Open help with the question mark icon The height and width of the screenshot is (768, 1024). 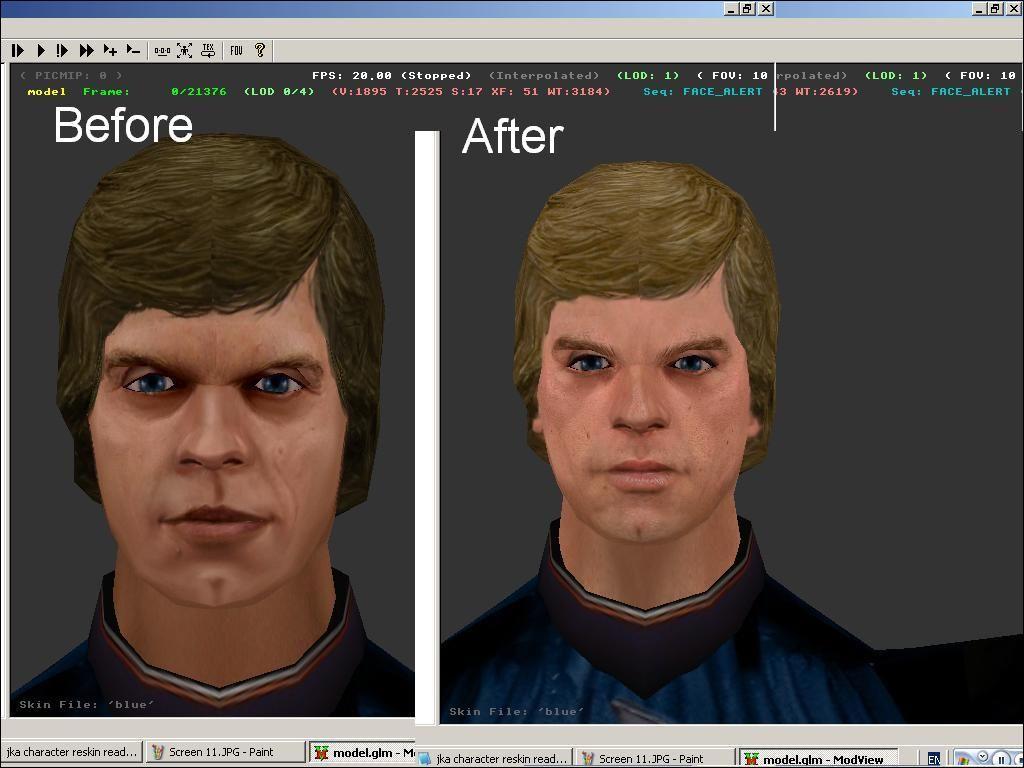(260, 50)
